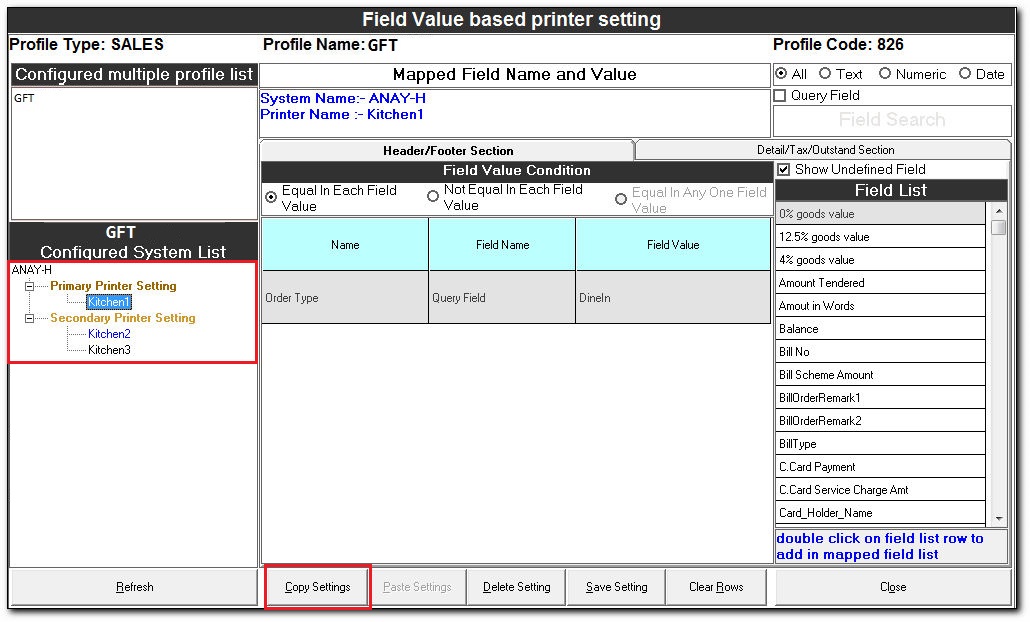Image resolution: width=1030 pixels, height=622 pixels.
Task: Click Secondary Printer Setting label
Action: 123,318
